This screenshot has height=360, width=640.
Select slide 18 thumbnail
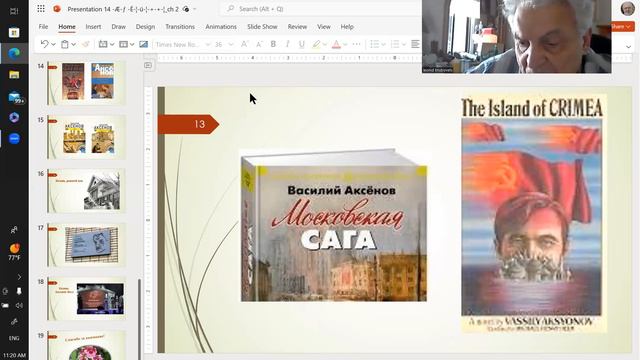coord(87,298)
